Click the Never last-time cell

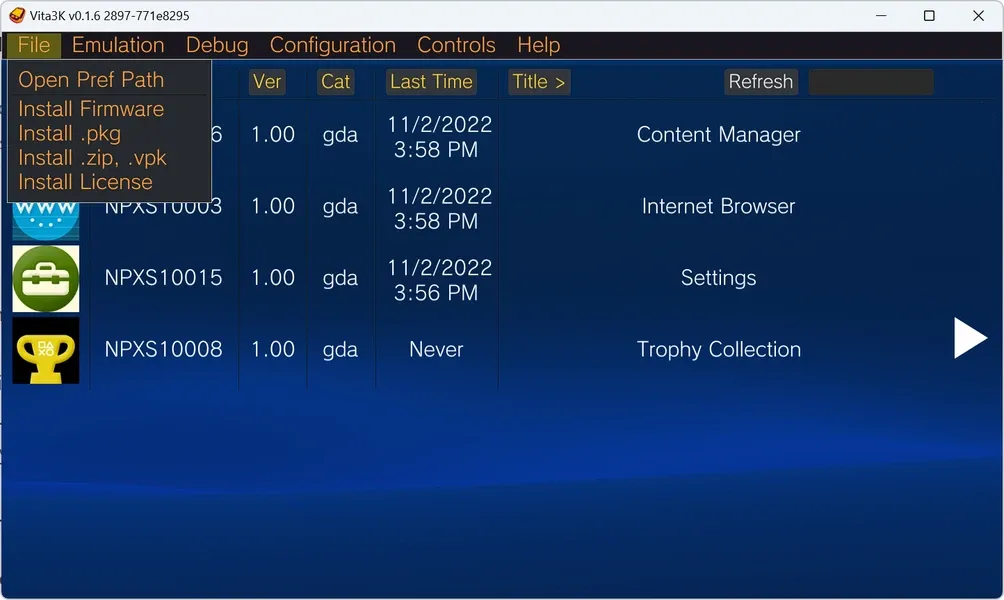click(436, 350)
